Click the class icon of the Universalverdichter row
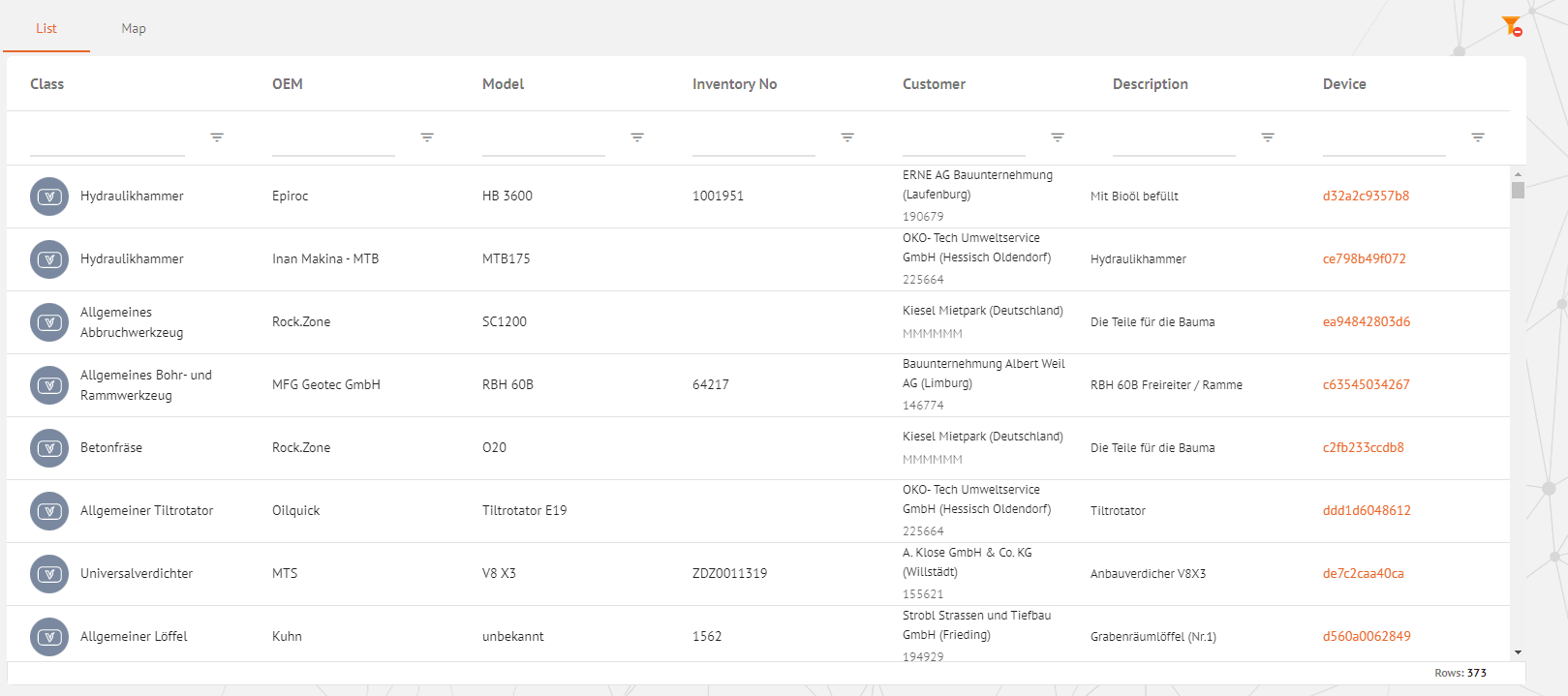The image size is (1568, 696). coord(49,574)
